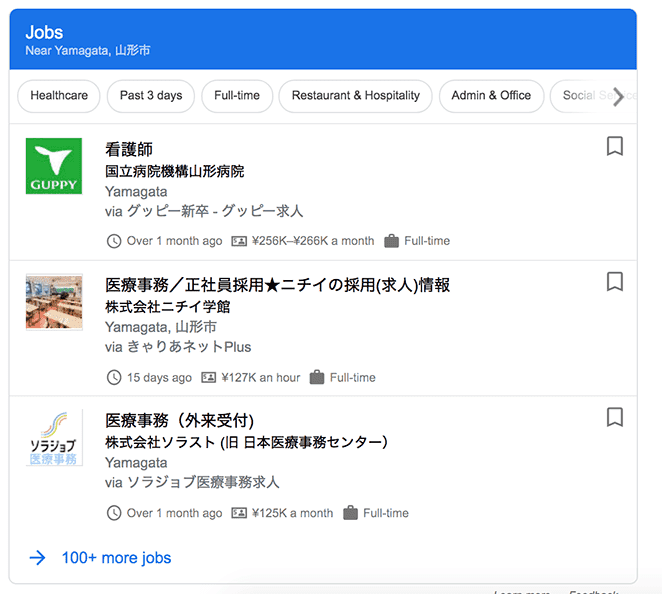
Task: Click source text via きゃりあネットPlus
Action: point(178,347)
